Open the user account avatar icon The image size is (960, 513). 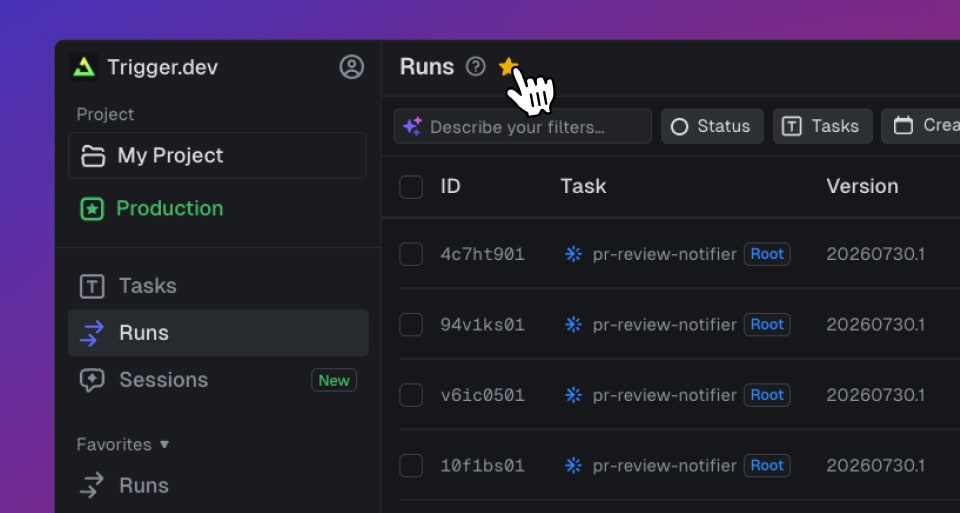351,67
